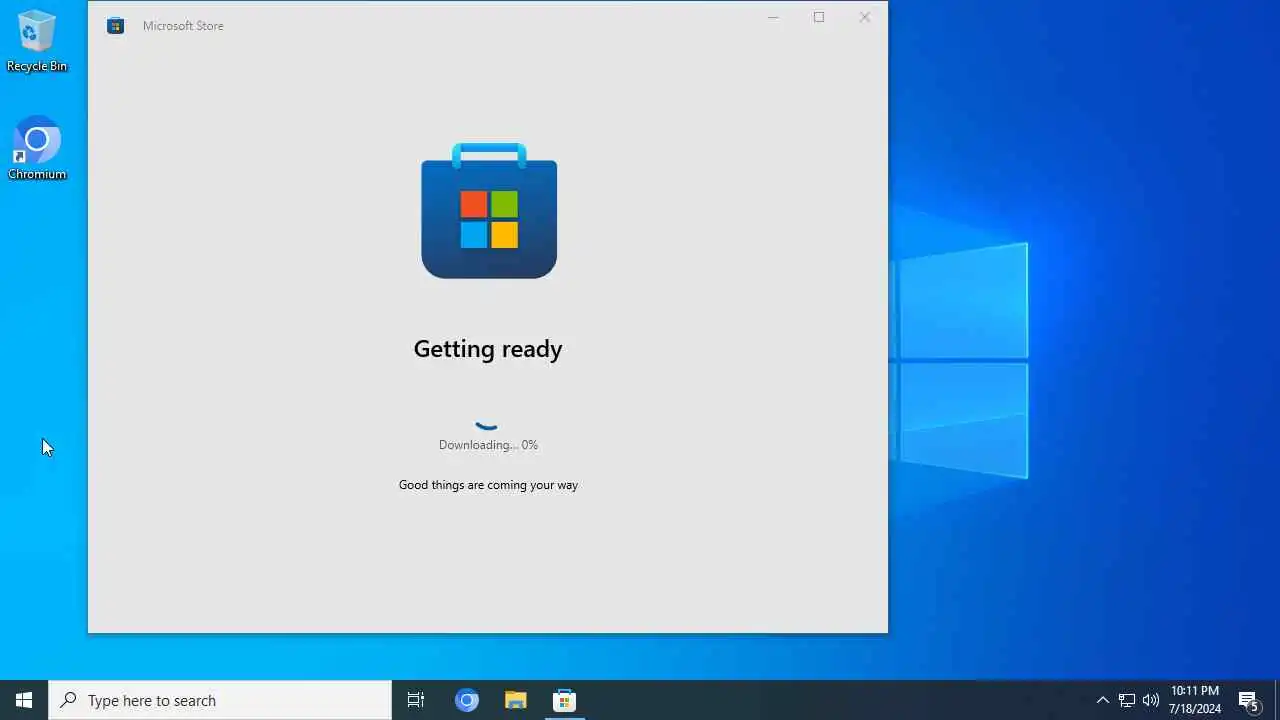This screenshot has height=720, width=1280.
Task: Show hidden system tray icons
Action: tap(1102, 700)
